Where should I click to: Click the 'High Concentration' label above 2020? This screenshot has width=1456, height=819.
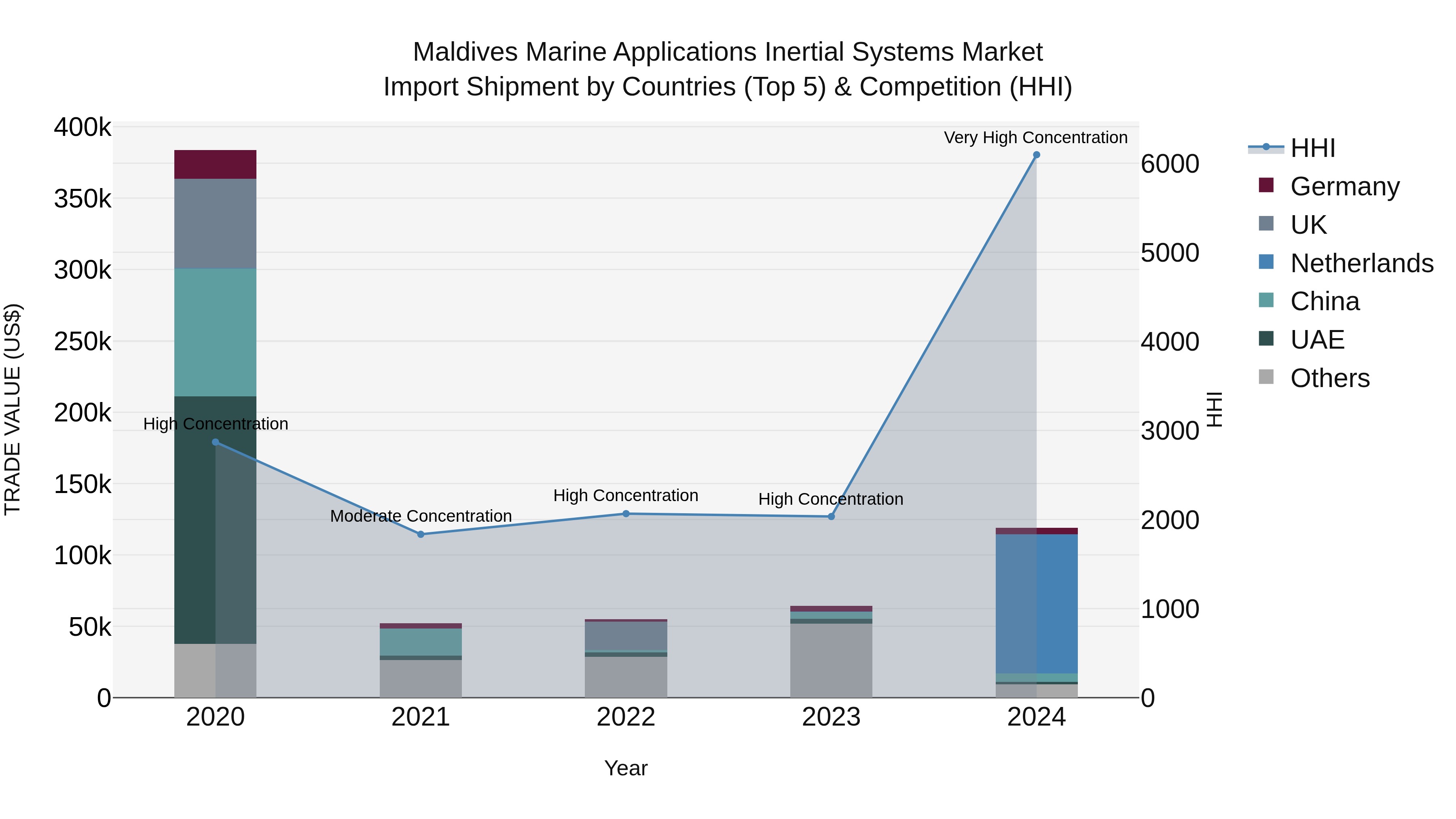pyautogui.click(x=215, y=424)
